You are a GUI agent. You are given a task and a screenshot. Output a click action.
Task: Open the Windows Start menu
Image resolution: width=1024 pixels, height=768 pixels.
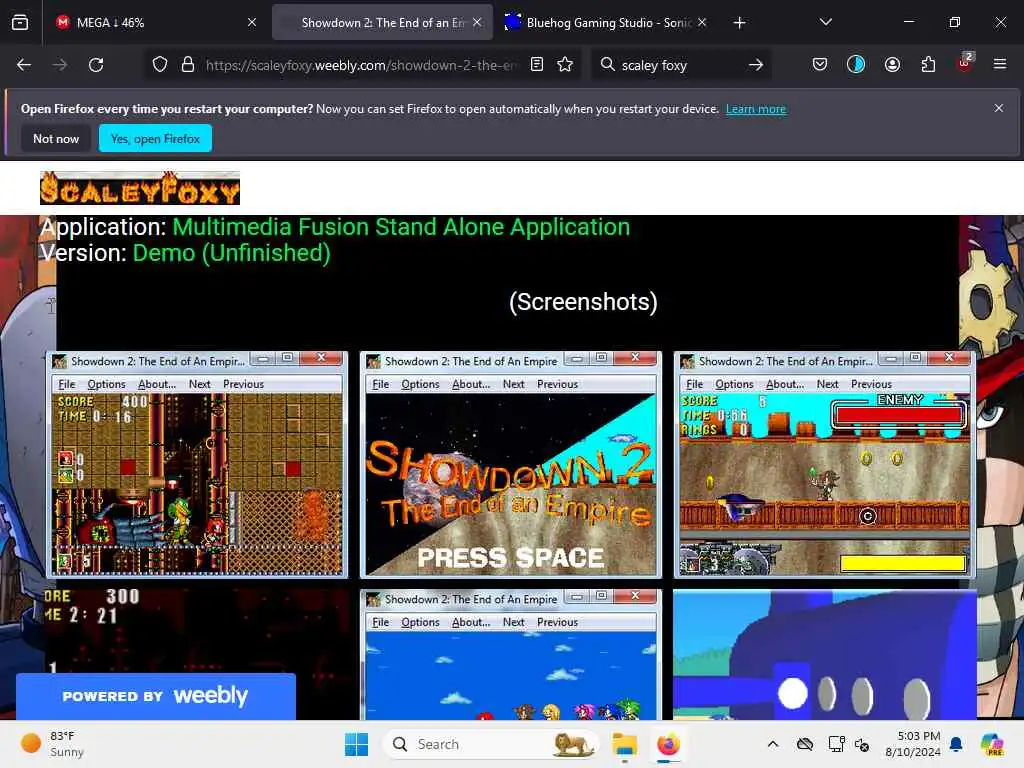[357, 744]
